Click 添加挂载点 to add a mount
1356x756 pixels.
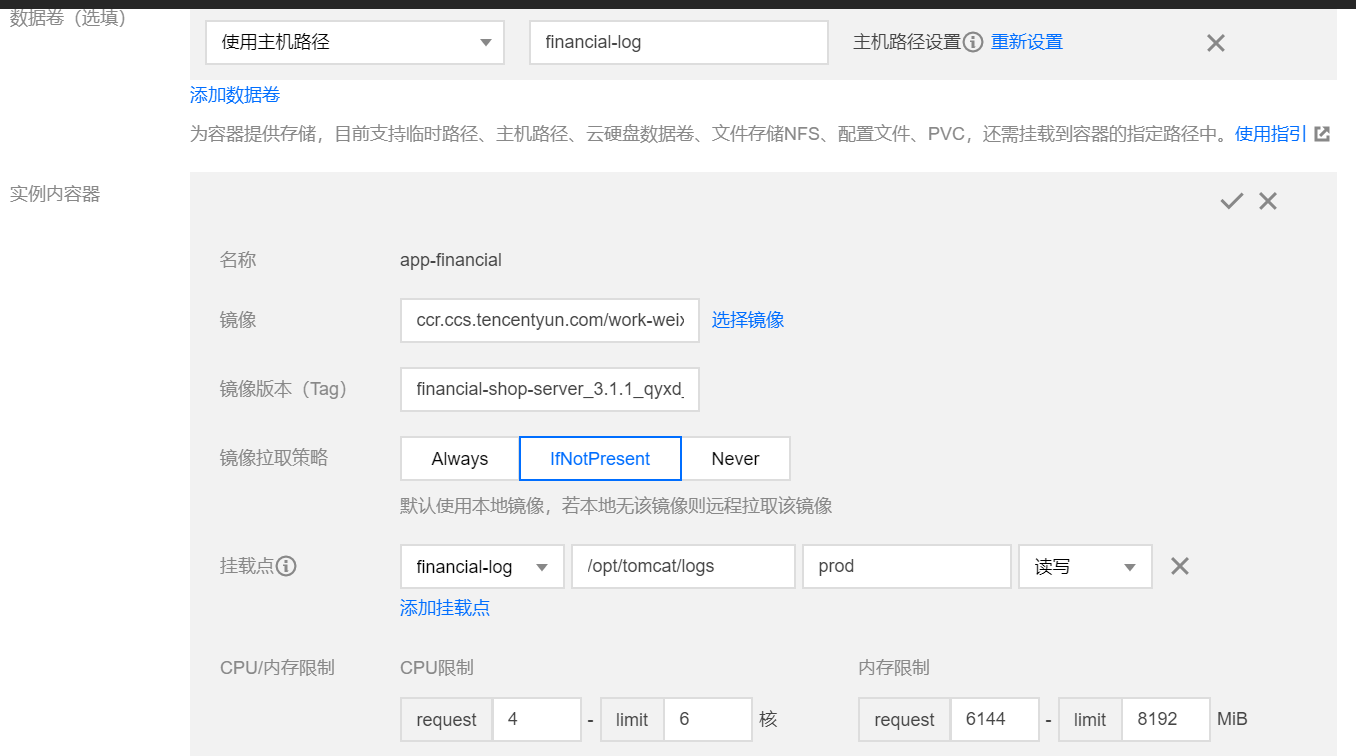[444, 607]
